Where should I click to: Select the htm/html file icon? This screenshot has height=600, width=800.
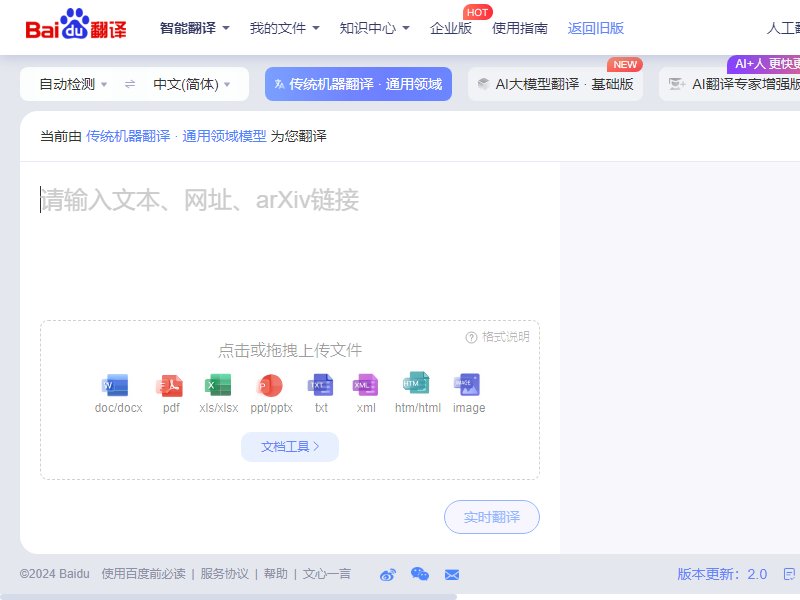416,384
